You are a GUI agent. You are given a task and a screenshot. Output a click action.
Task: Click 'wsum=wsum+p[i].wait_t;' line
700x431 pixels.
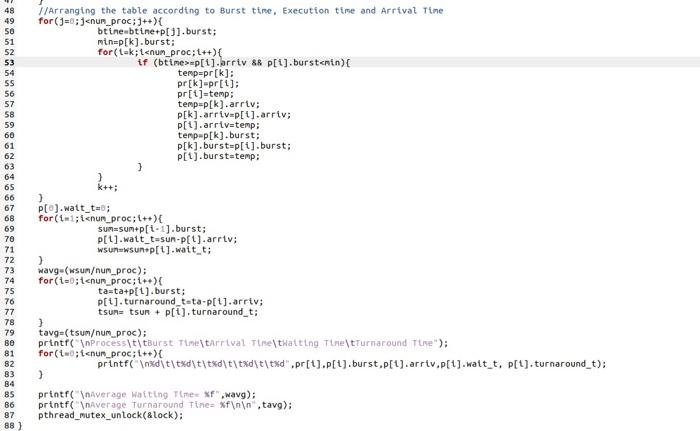(x=154, y=250)
